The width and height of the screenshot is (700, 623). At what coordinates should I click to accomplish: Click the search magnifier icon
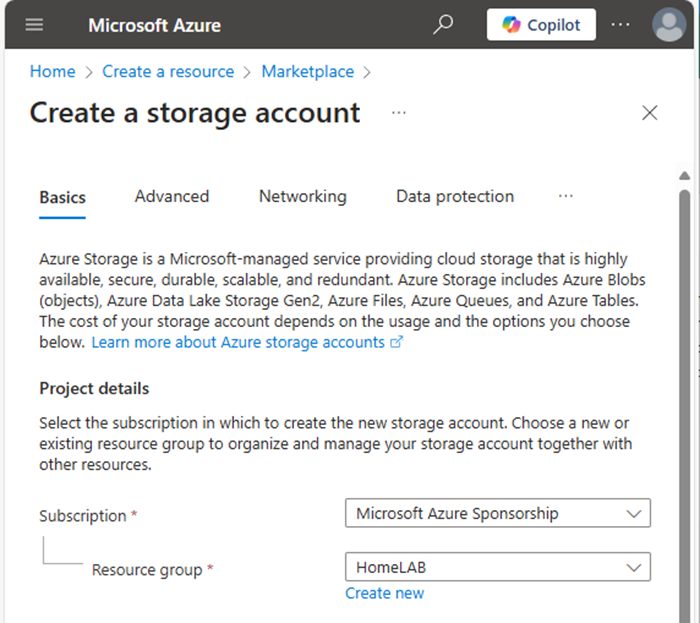443,25
